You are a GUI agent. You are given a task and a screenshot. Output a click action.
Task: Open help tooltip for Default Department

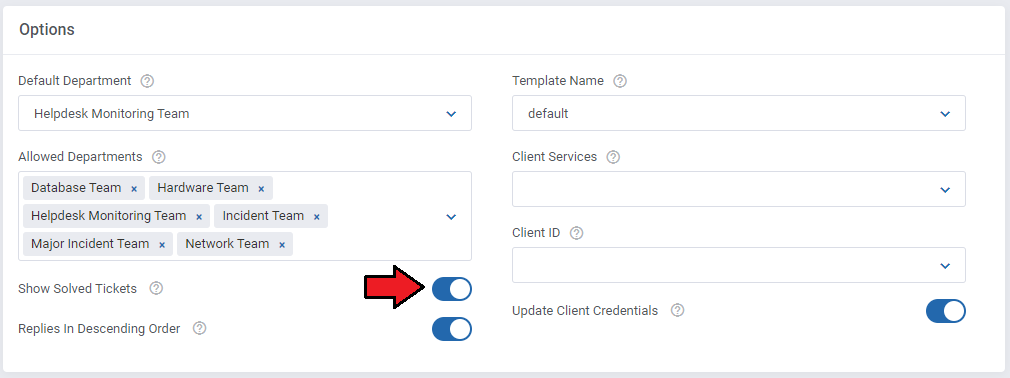[x=148, y=81]
